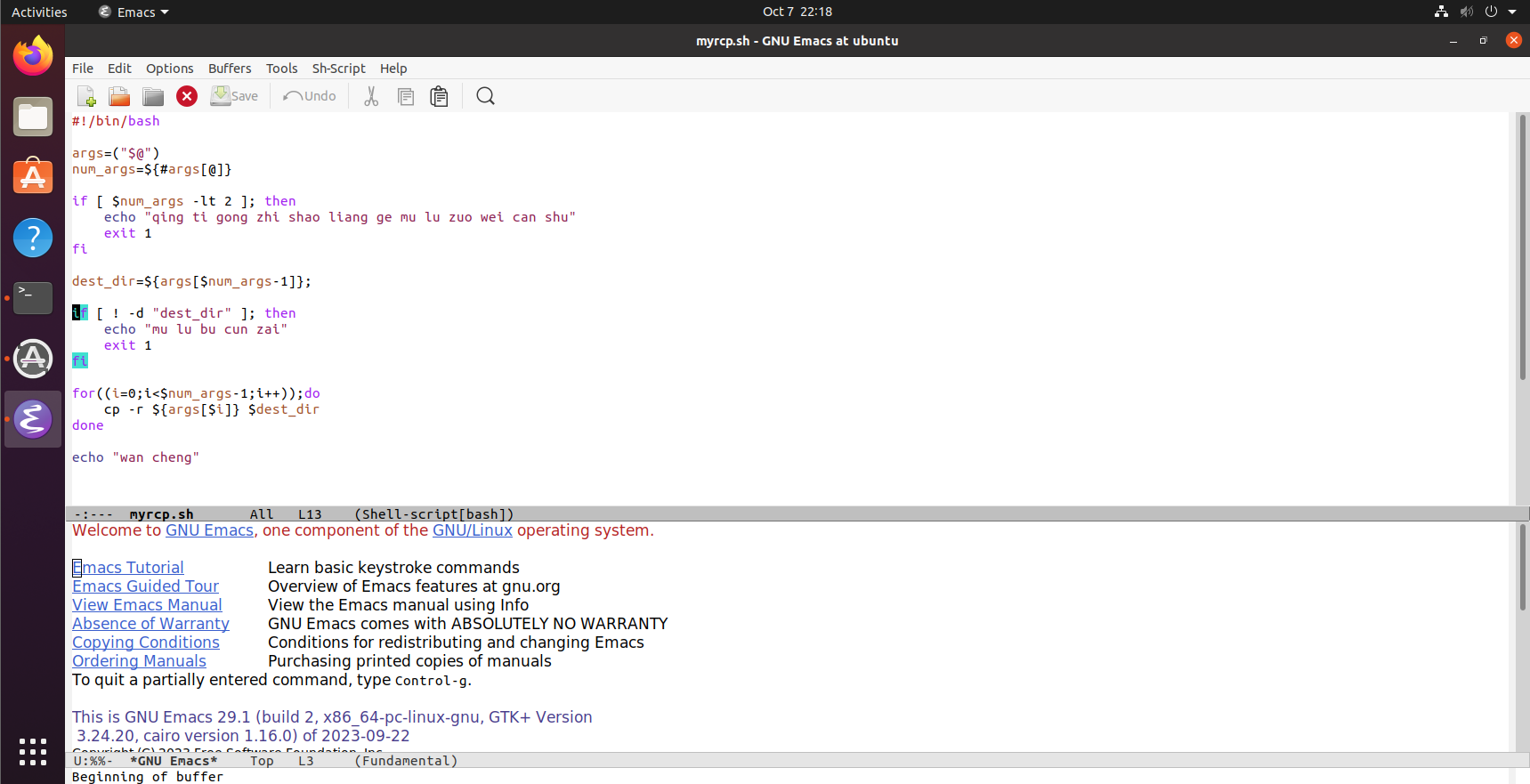Screen dimensions: 1530x784
Task: Open the Options menu
Action: [x=170, y=69]
